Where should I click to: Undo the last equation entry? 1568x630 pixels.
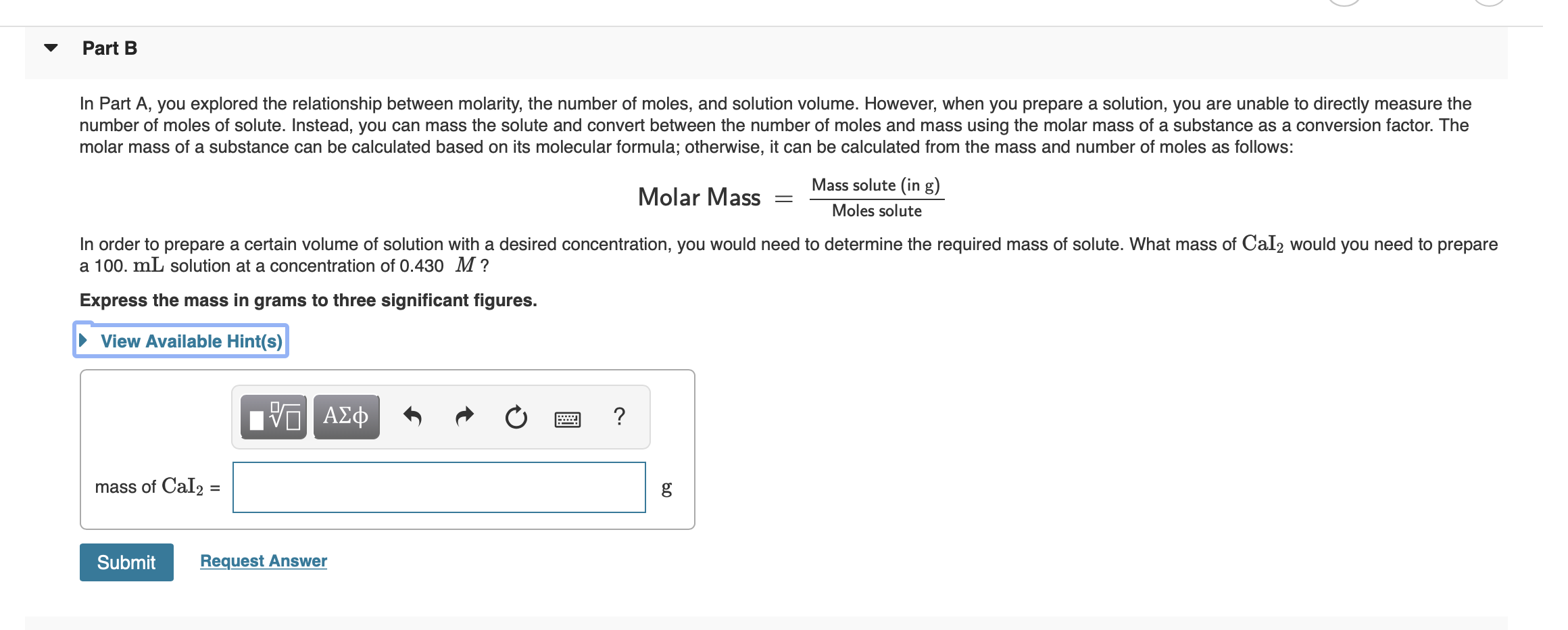point(414,416)
